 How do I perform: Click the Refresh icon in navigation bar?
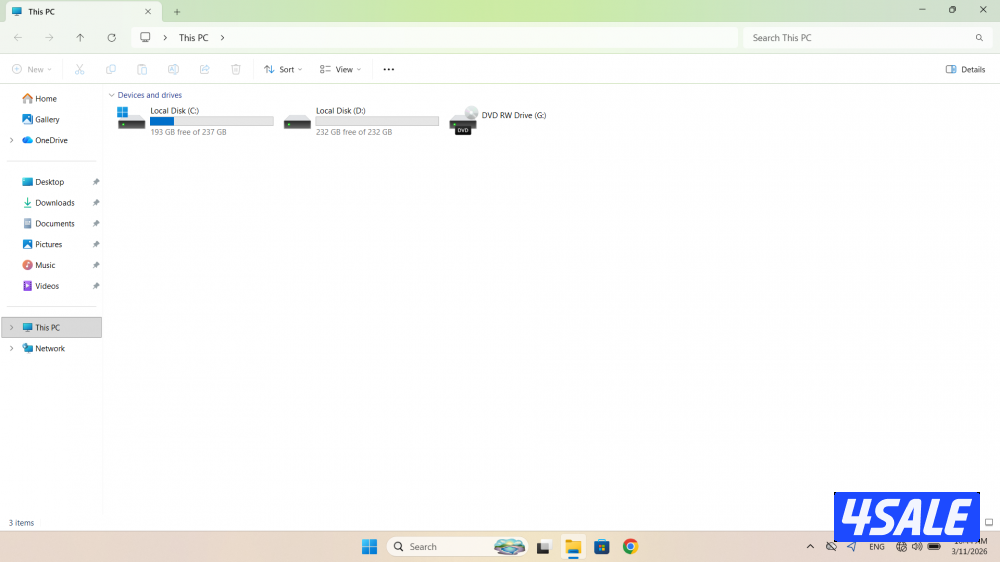tap(111, 38)
